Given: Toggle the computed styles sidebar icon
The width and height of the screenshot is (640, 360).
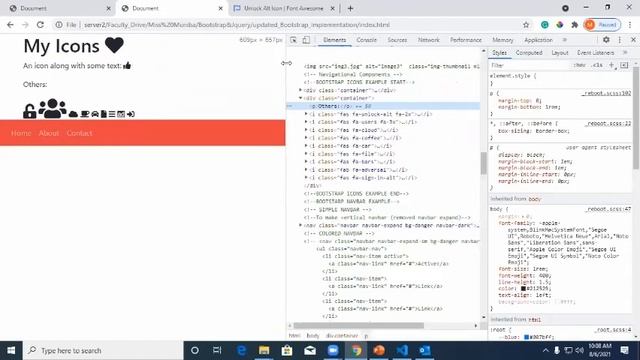Looking at the screenshot, I should pyautogui.click(x=624, y=65).
